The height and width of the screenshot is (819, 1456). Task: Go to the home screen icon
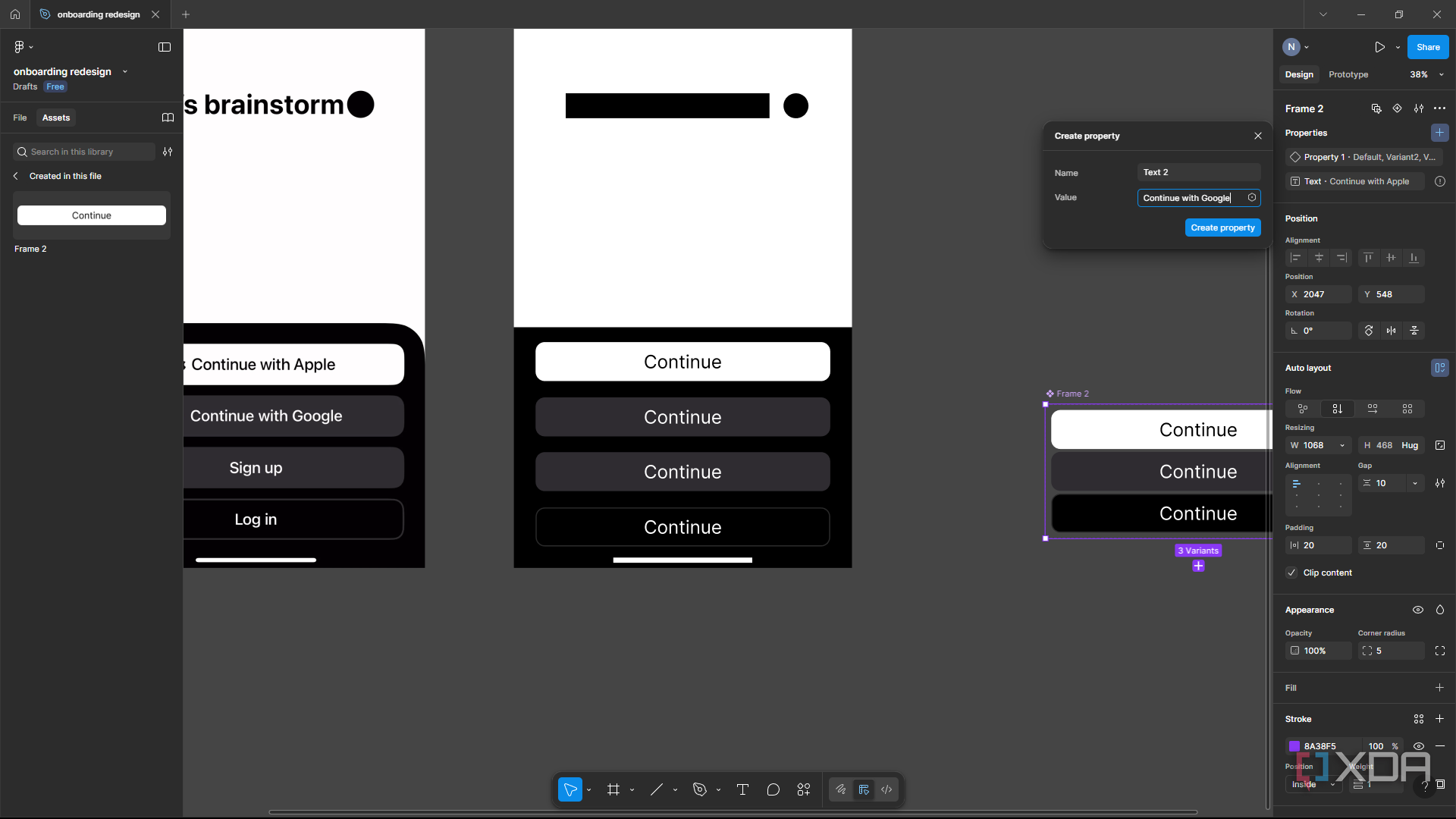click(15, 14)
